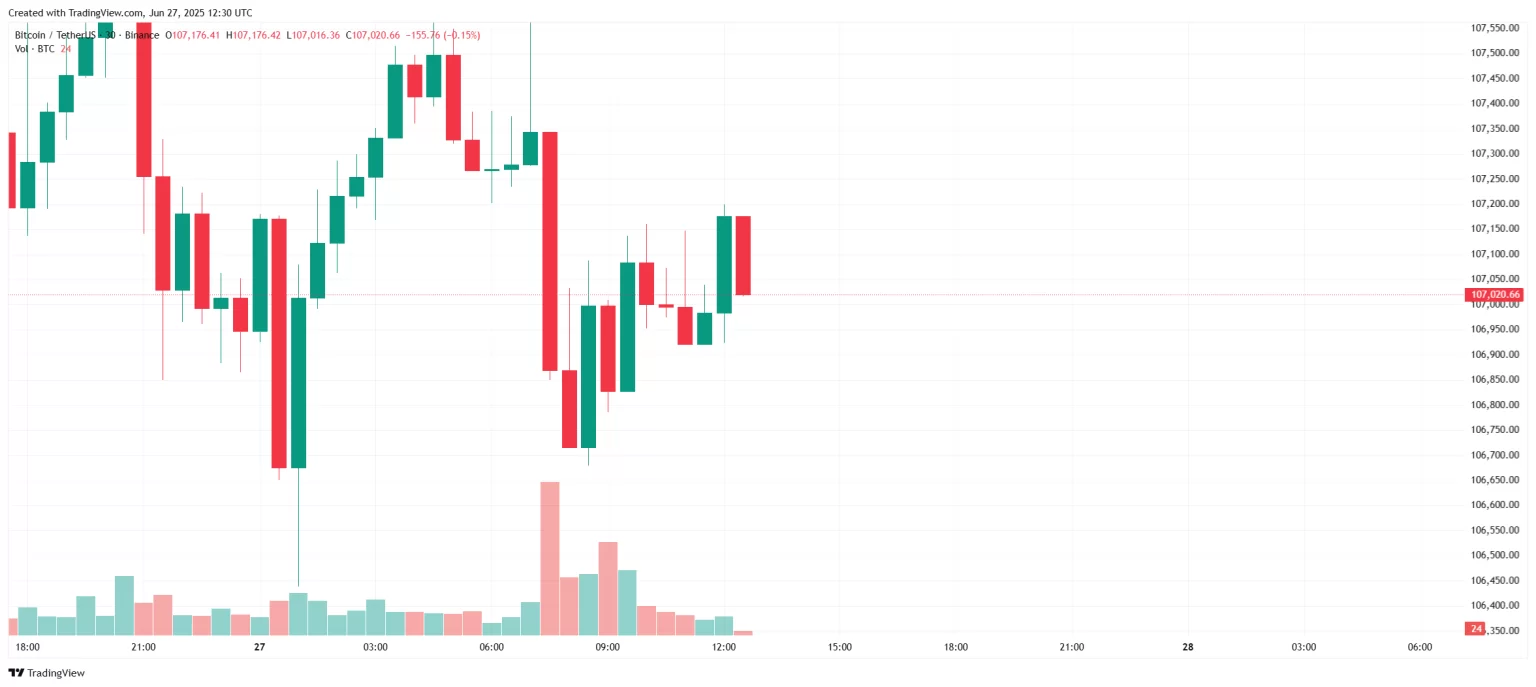Click the 'Created with TradingView.com' caption

tap(130, 13)
